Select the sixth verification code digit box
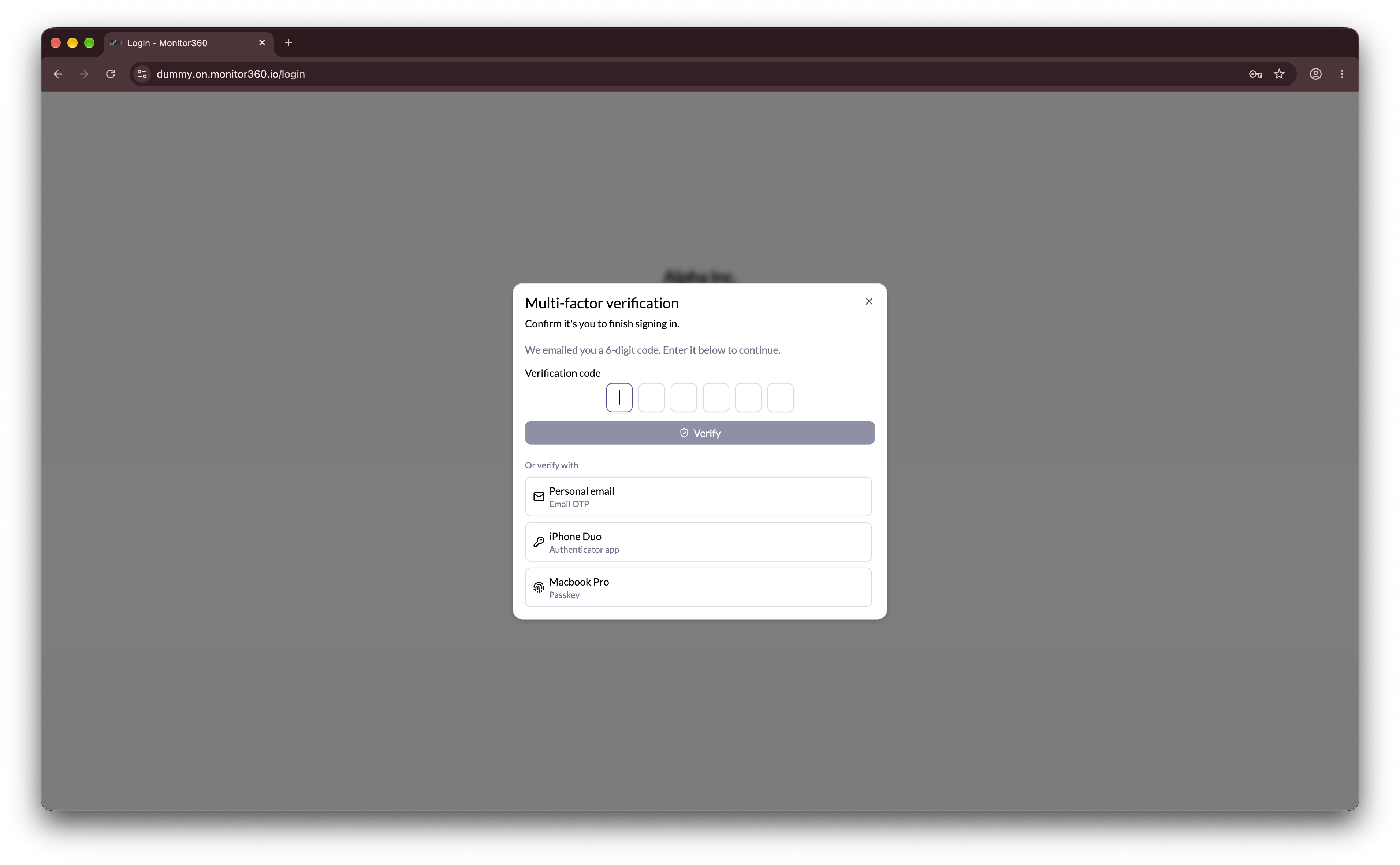The width and height of the screenshot is (1400, 865). click(780, 398)
